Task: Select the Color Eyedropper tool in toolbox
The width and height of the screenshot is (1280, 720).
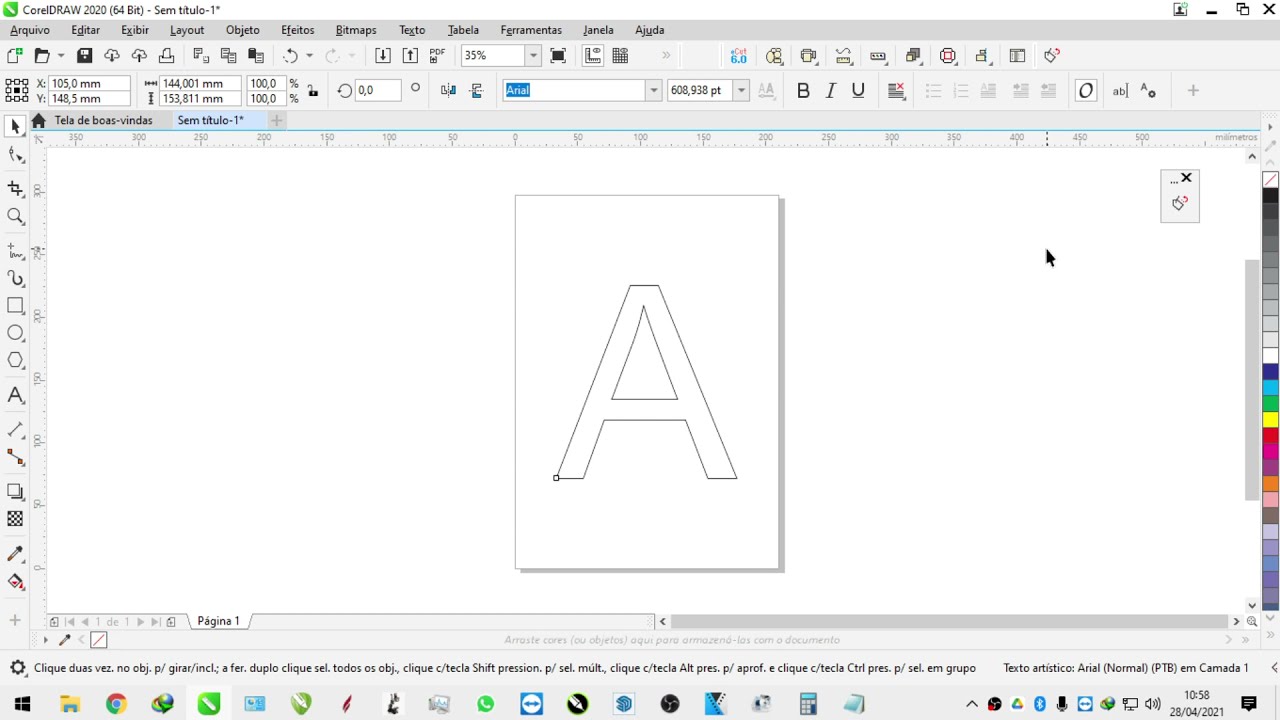Action: point(15,553)
